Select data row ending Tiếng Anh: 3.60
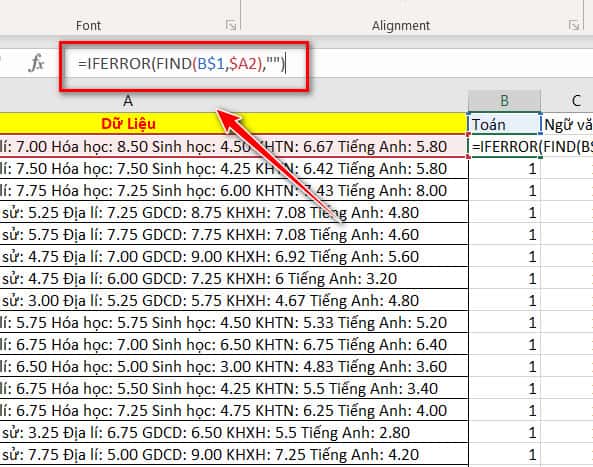Viewport: 593px width, 467px height. [x=234, y=366]
